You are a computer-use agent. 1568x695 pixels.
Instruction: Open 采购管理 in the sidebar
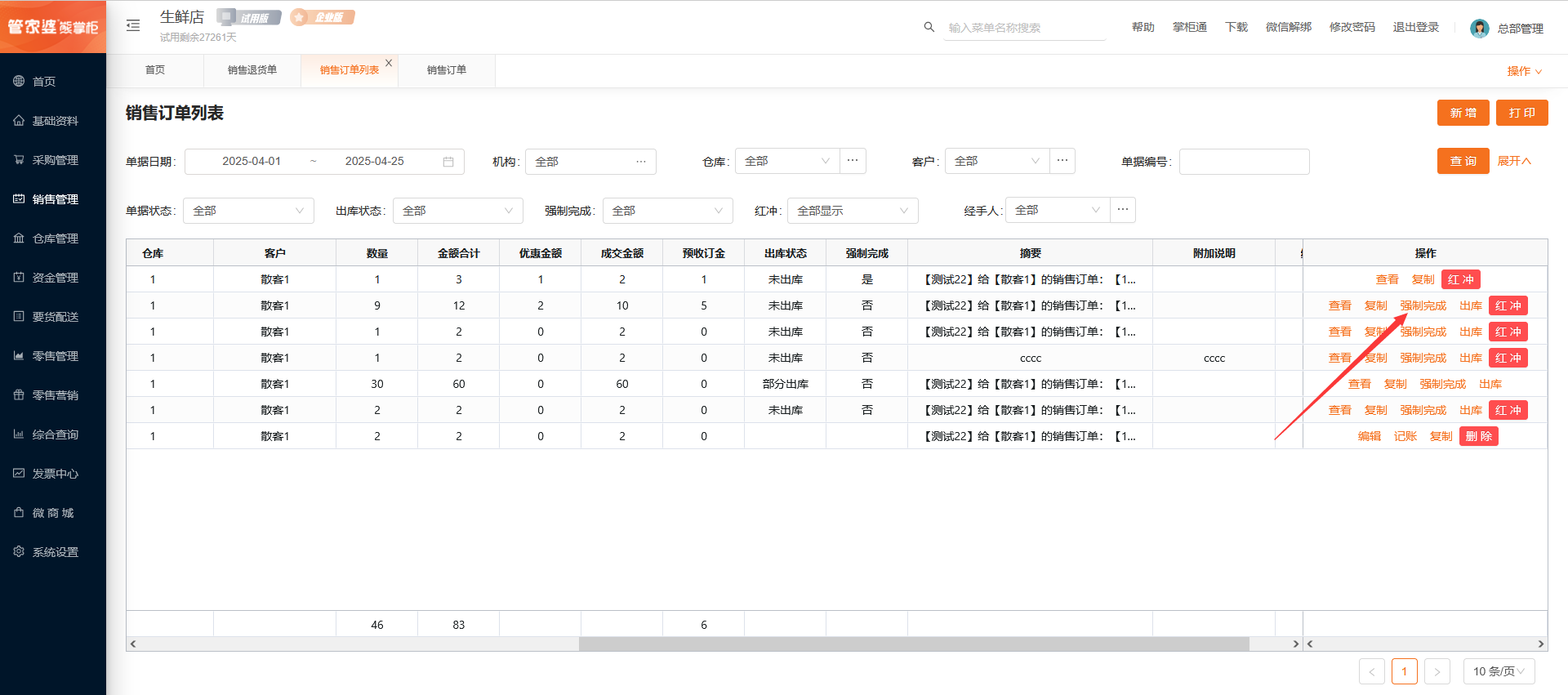(55, 160)
